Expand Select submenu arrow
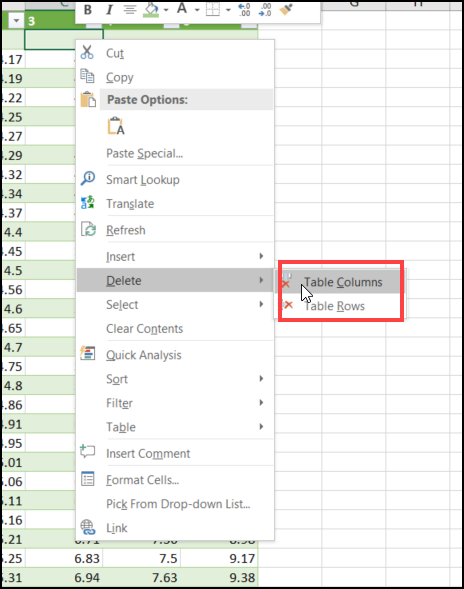Viewport: 464px width, 589px height. click(261, 304)
